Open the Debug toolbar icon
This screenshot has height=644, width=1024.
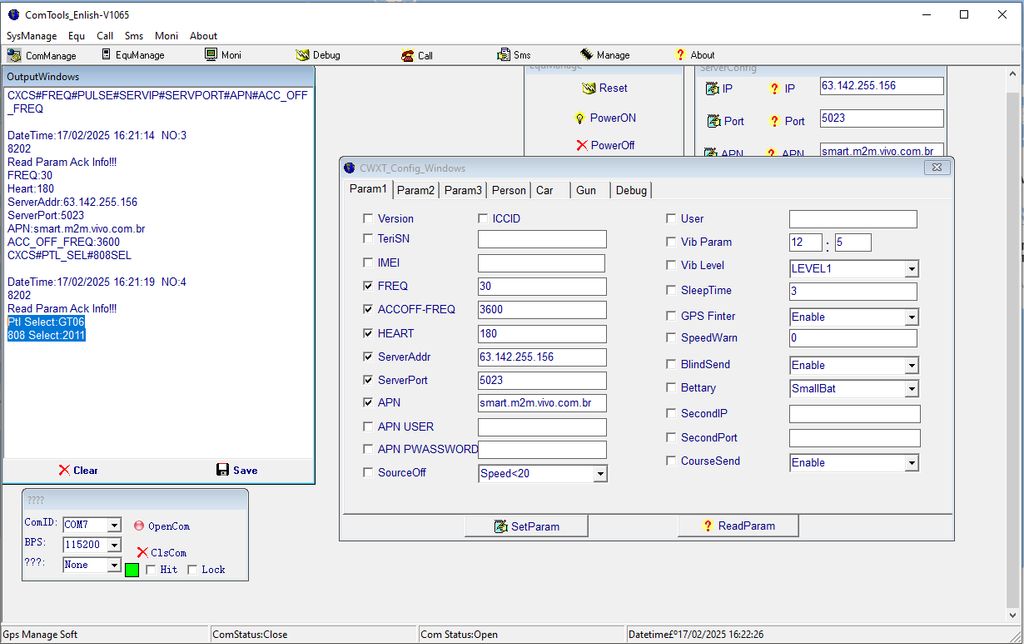(x=302, y=55)
